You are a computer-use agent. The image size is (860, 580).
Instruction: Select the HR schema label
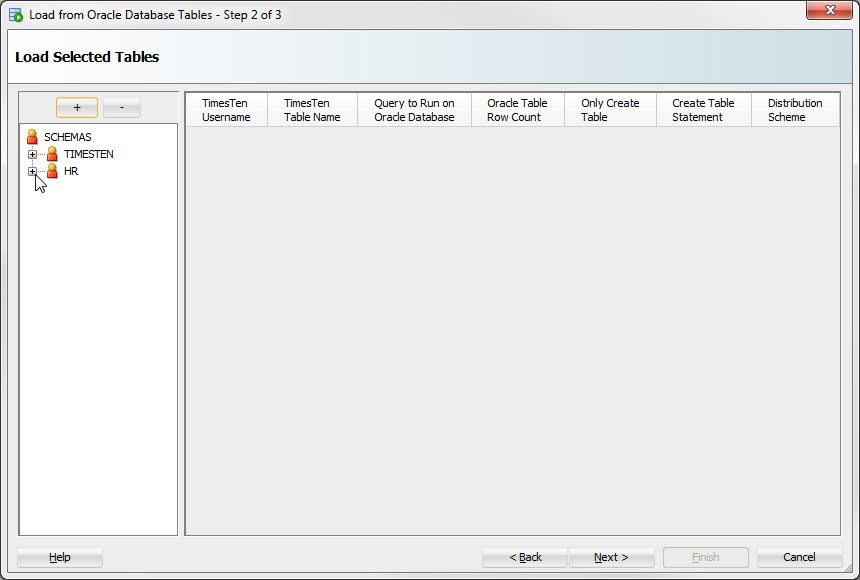[x=71, y=171]
